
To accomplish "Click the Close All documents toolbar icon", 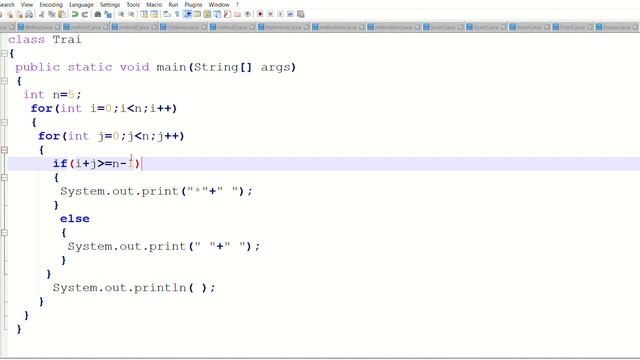I will click(19, 14).
